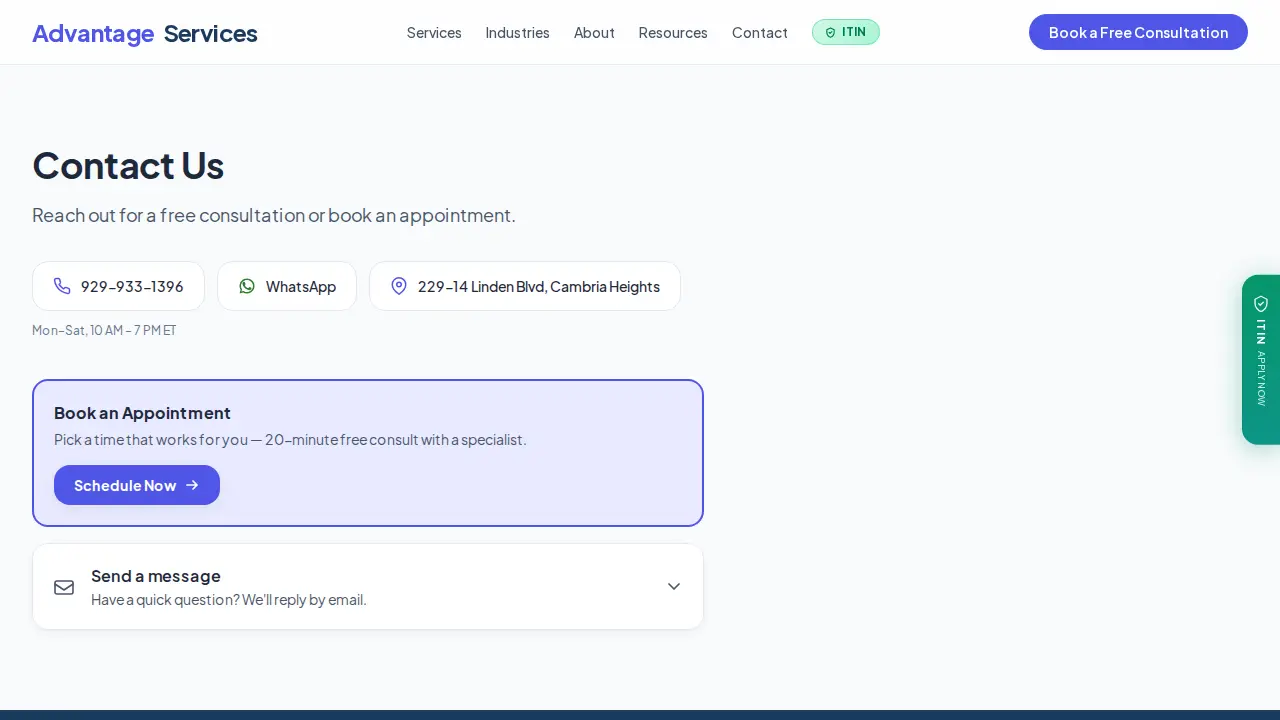The height and width of the screenshot is (720, 1280).
Task: Call the 929-933-1396 phone number
Action: (x=118, y=286)
